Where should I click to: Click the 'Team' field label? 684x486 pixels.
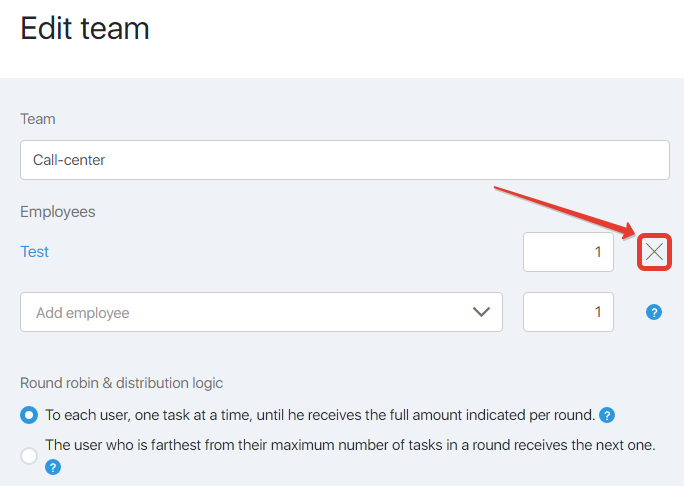pyautogui.click(x=38, y=119)
